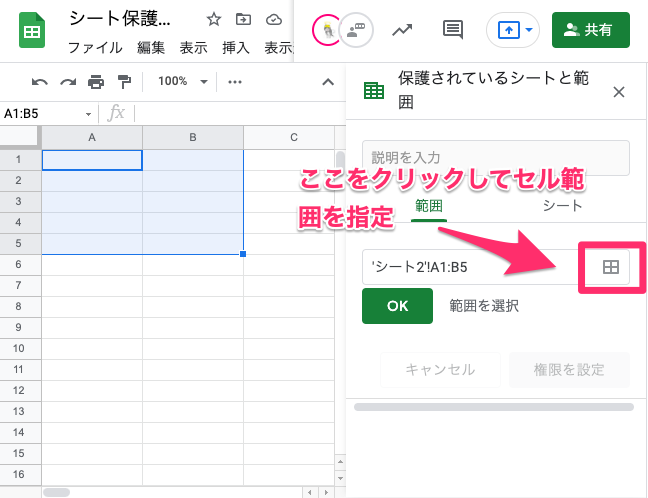The image size is (648, 498).
Task: Open the Google Sheets home icon
Action: click(33, 31)
